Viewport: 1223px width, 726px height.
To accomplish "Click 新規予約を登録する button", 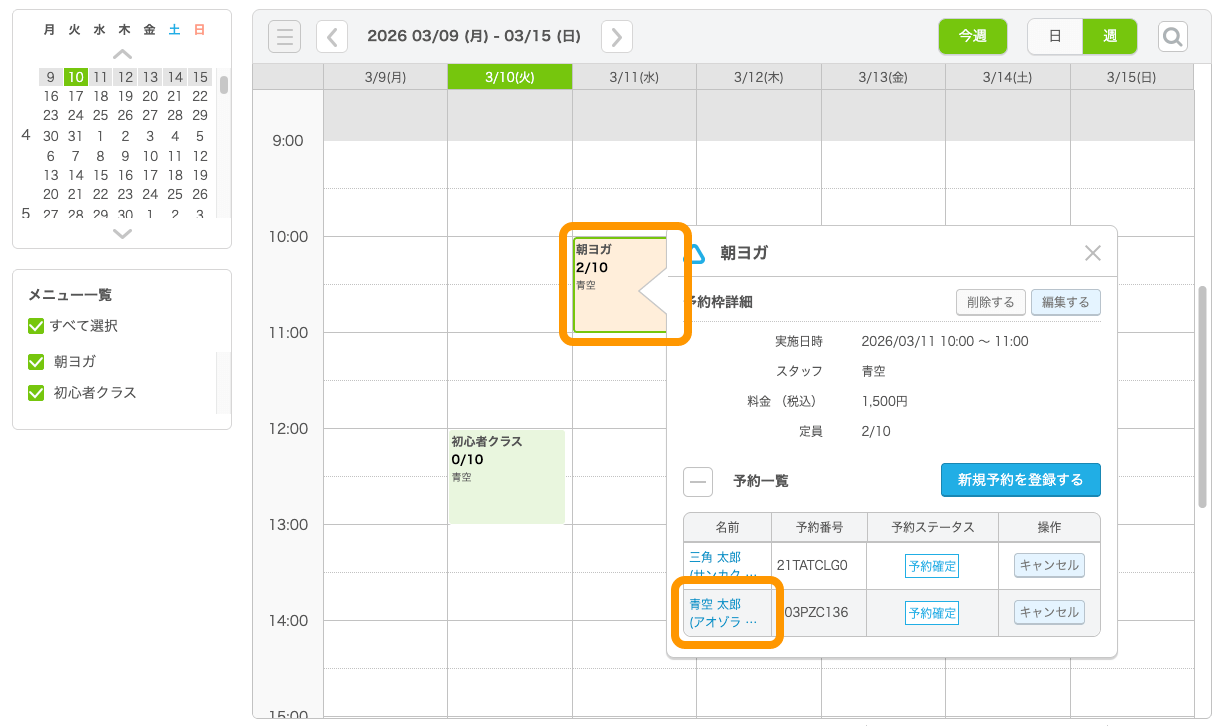I will point(1020,480).
